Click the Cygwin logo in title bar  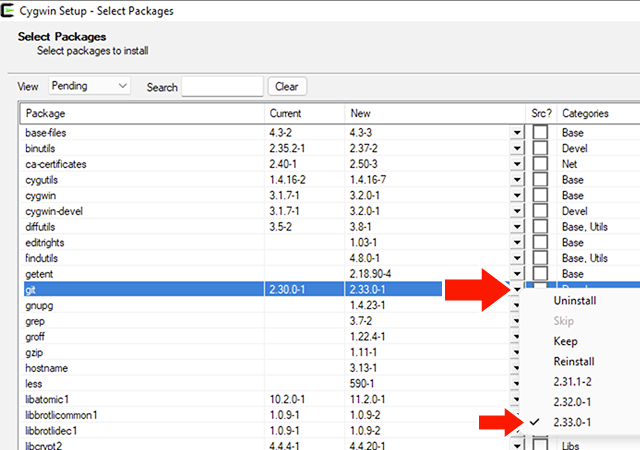tap(9, 11)
